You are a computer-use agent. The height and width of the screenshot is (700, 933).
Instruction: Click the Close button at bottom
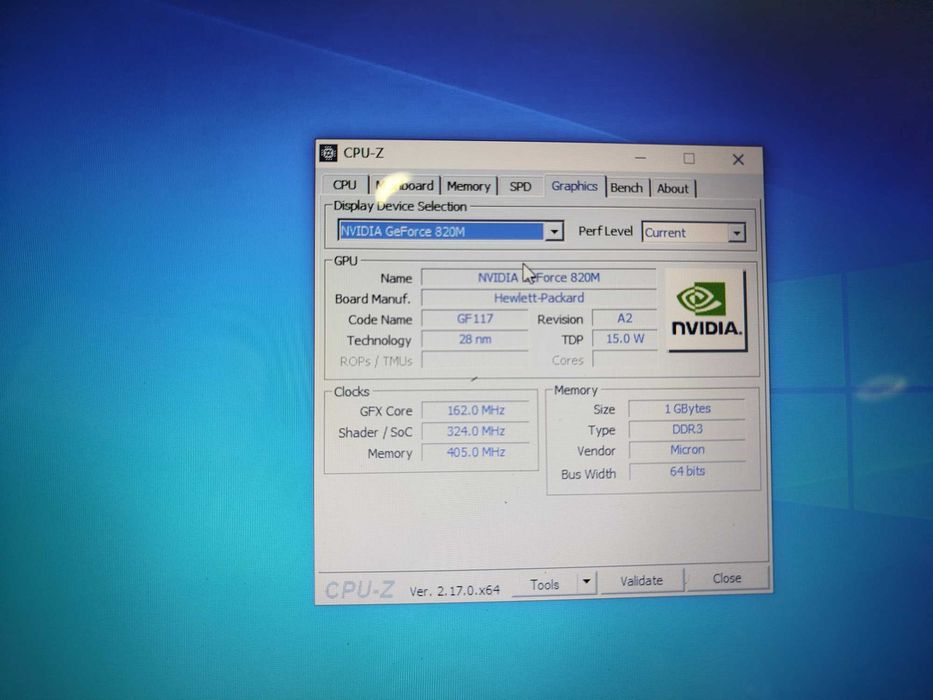pyautogui.click(x=727, y=579)
